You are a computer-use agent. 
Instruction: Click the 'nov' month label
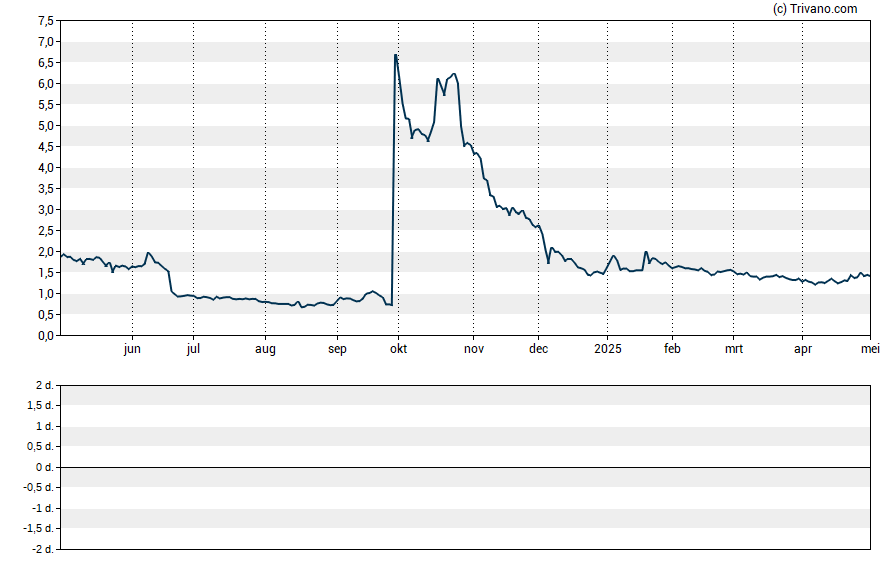click(474, 349)
